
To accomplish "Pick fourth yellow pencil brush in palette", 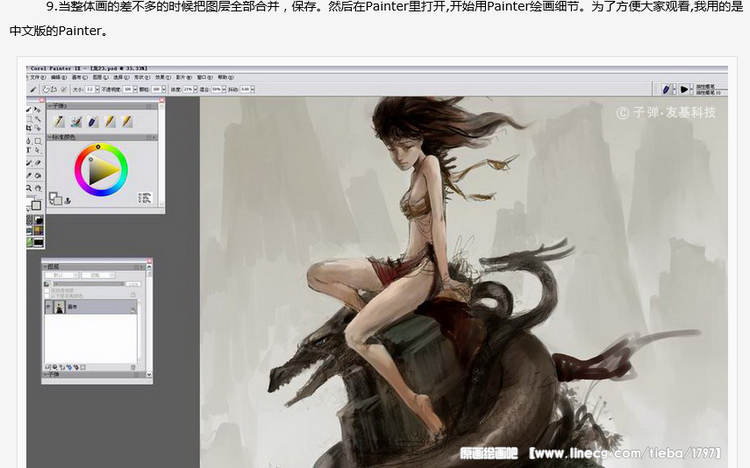I will click(110, 122).
